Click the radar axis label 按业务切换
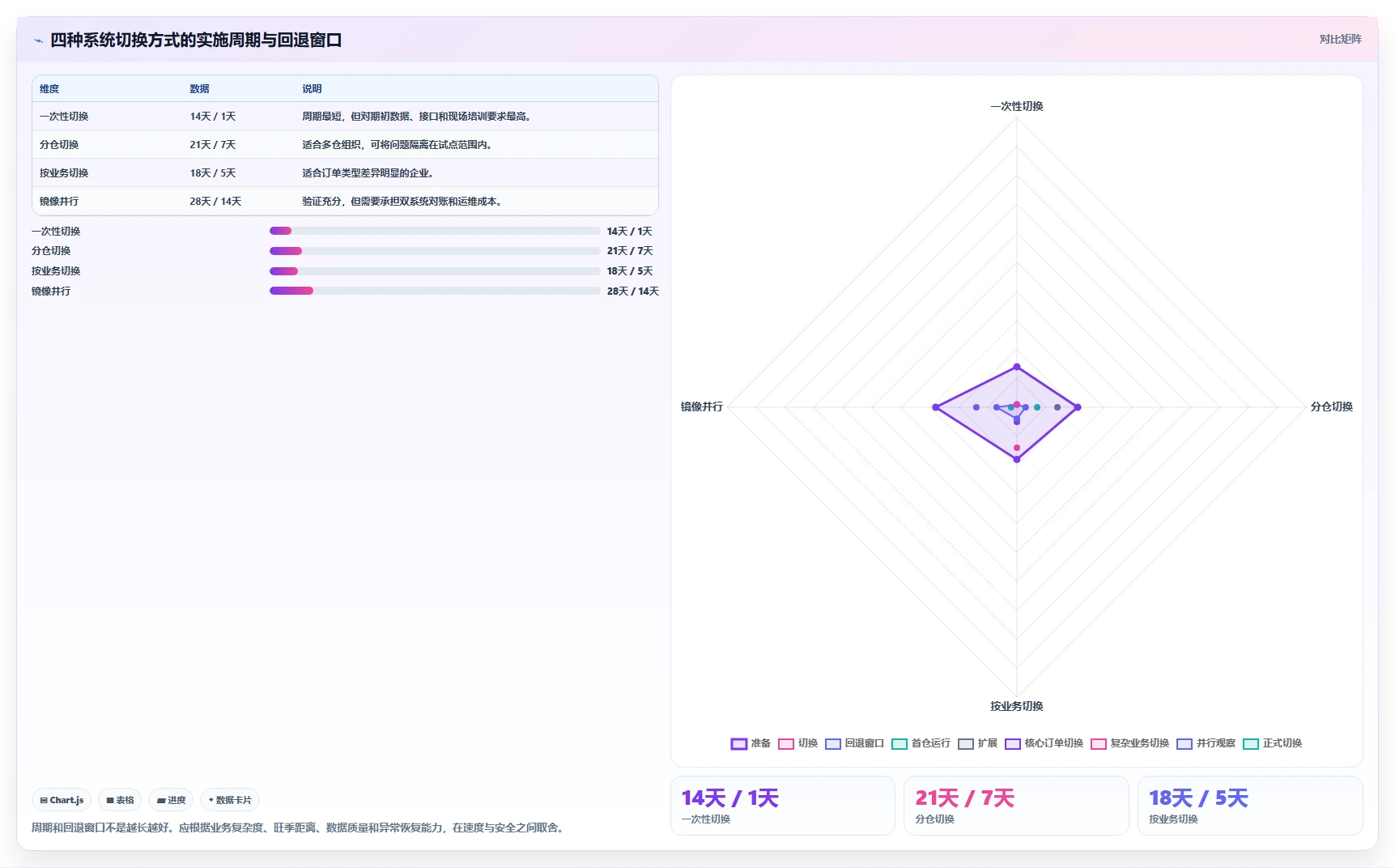Viewport: 1395px width, 868px height. pyautogui.click(x=1017, y=706)
